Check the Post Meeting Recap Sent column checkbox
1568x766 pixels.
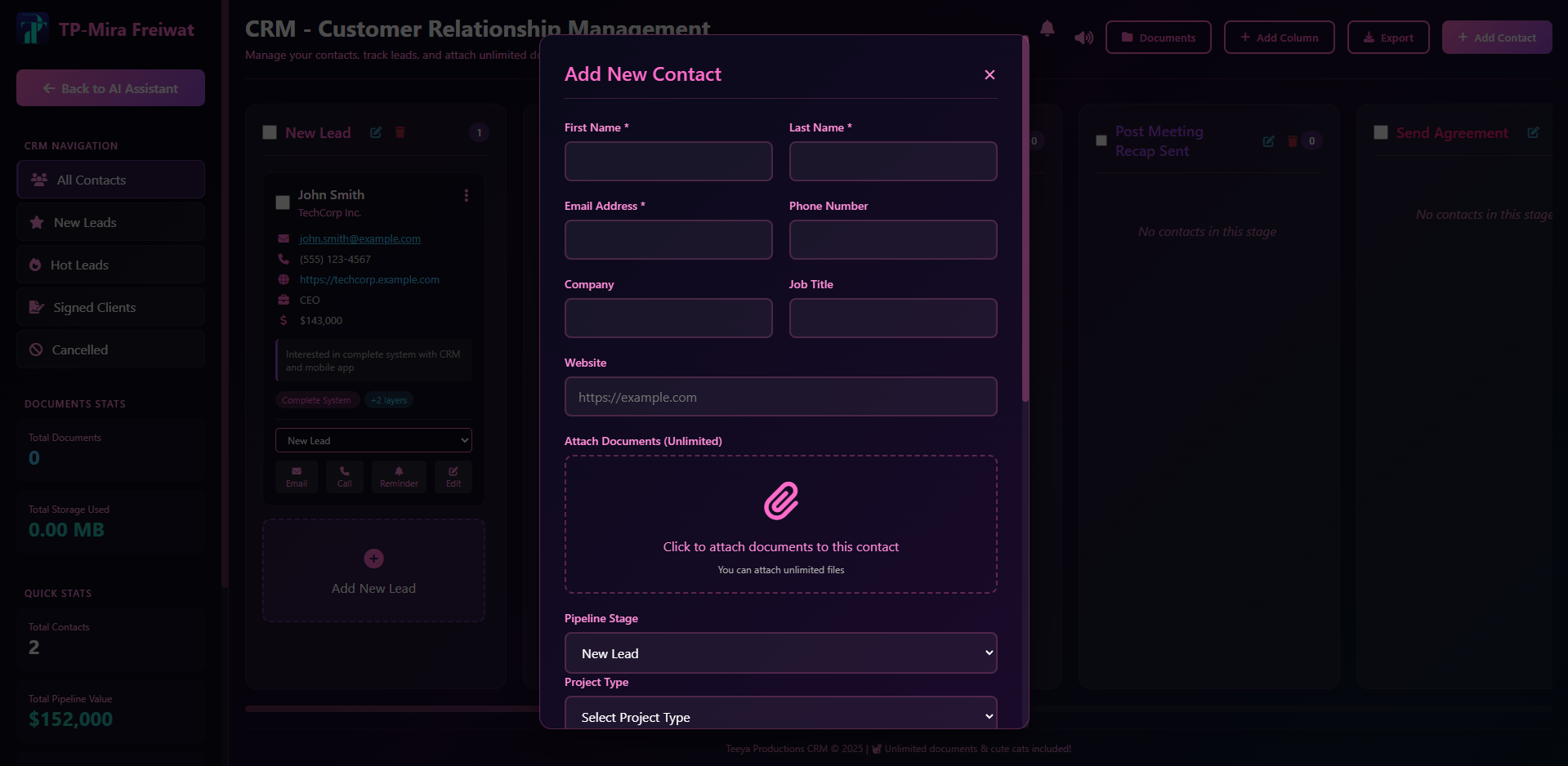(1101, 140)
